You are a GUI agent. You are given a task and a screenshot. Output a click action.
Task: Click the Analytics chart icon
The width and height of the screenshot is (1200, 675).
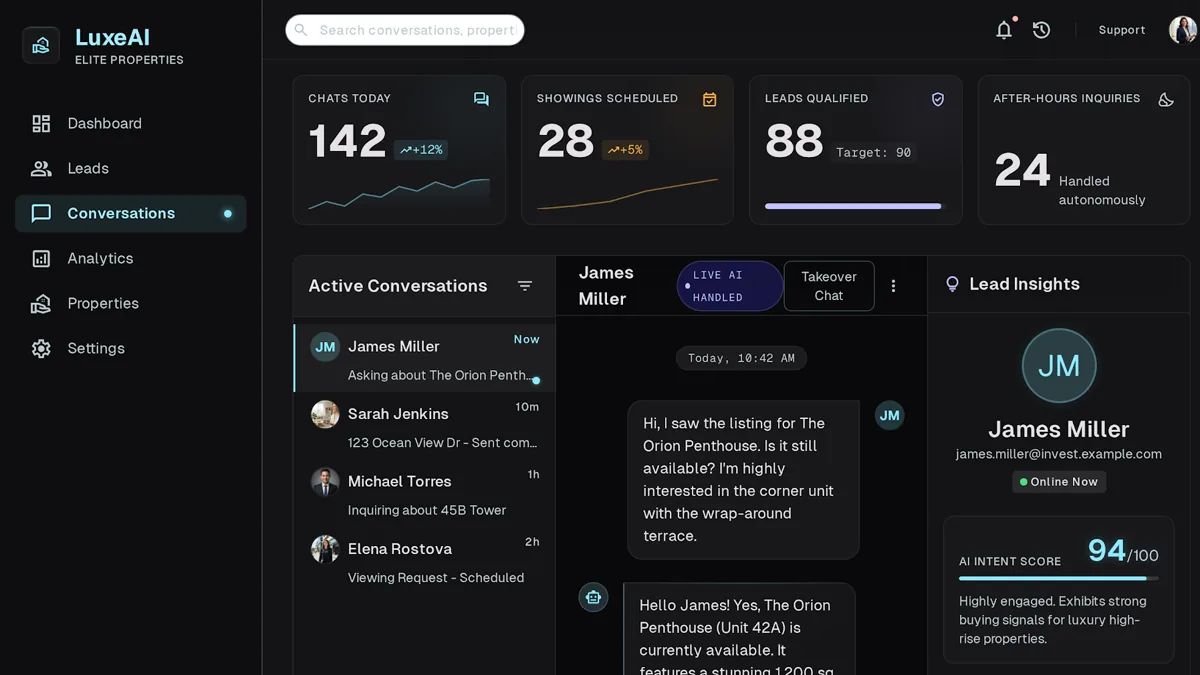point(41,259)
